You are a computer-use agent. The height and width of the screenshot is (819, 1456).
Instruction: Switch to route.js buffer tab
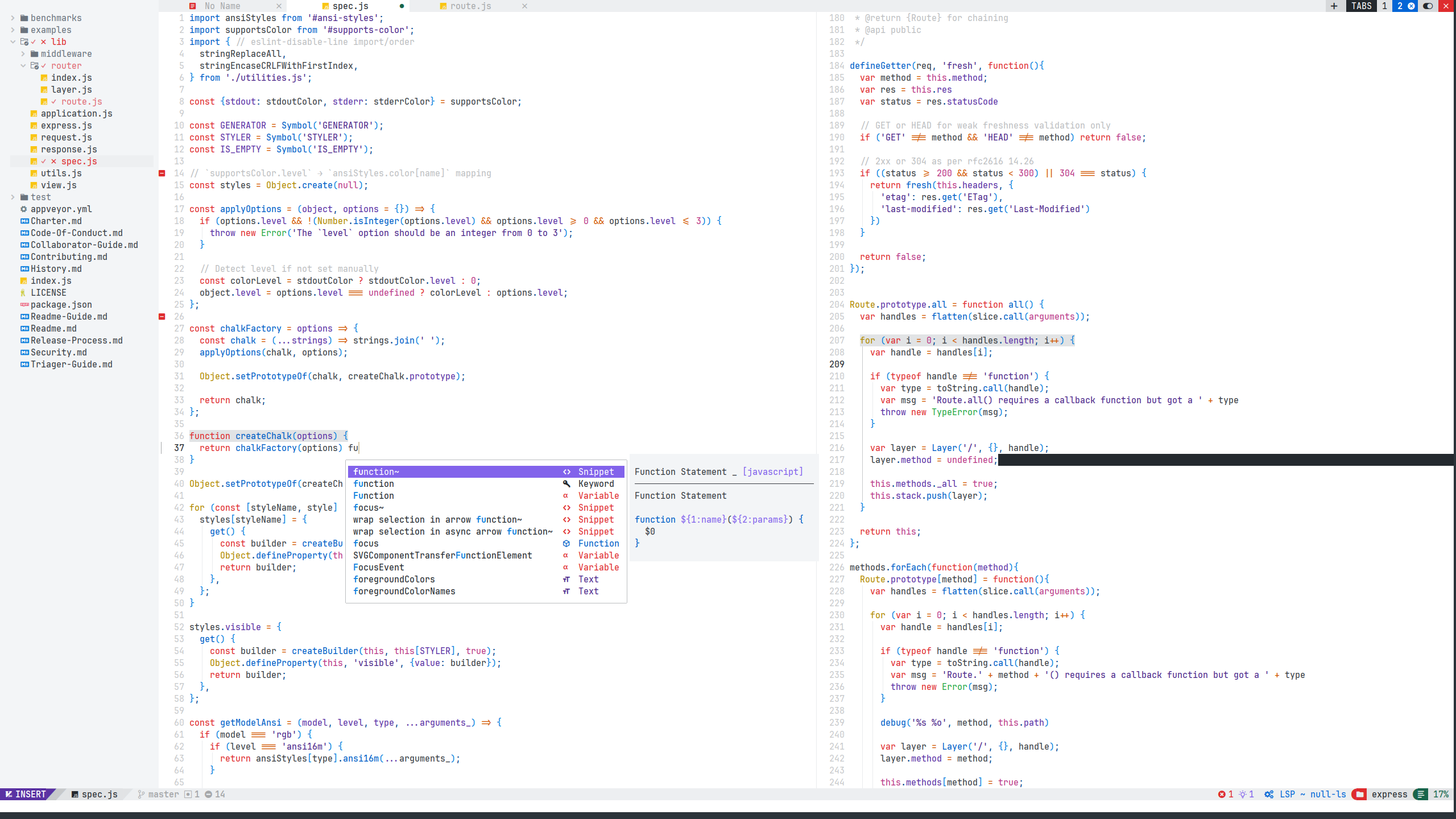pyautogui.click(x=470, y=6)
